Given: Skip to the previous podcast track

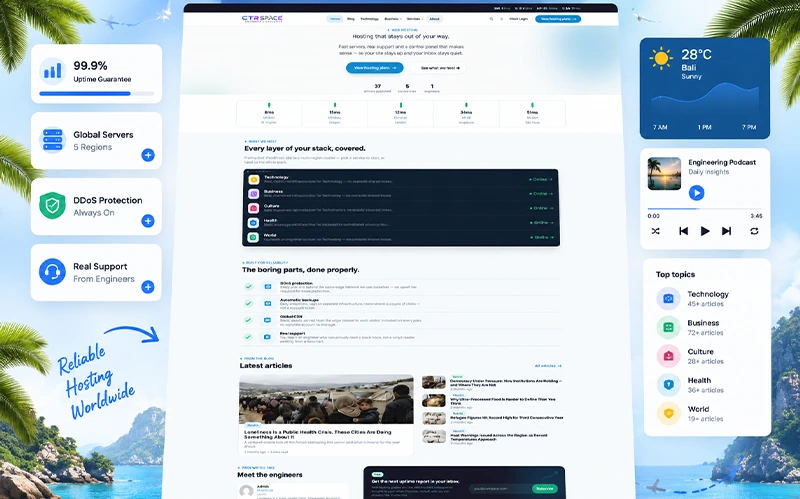Looking at the screenshot, I should pyautogui.click(x=683, y=231).
